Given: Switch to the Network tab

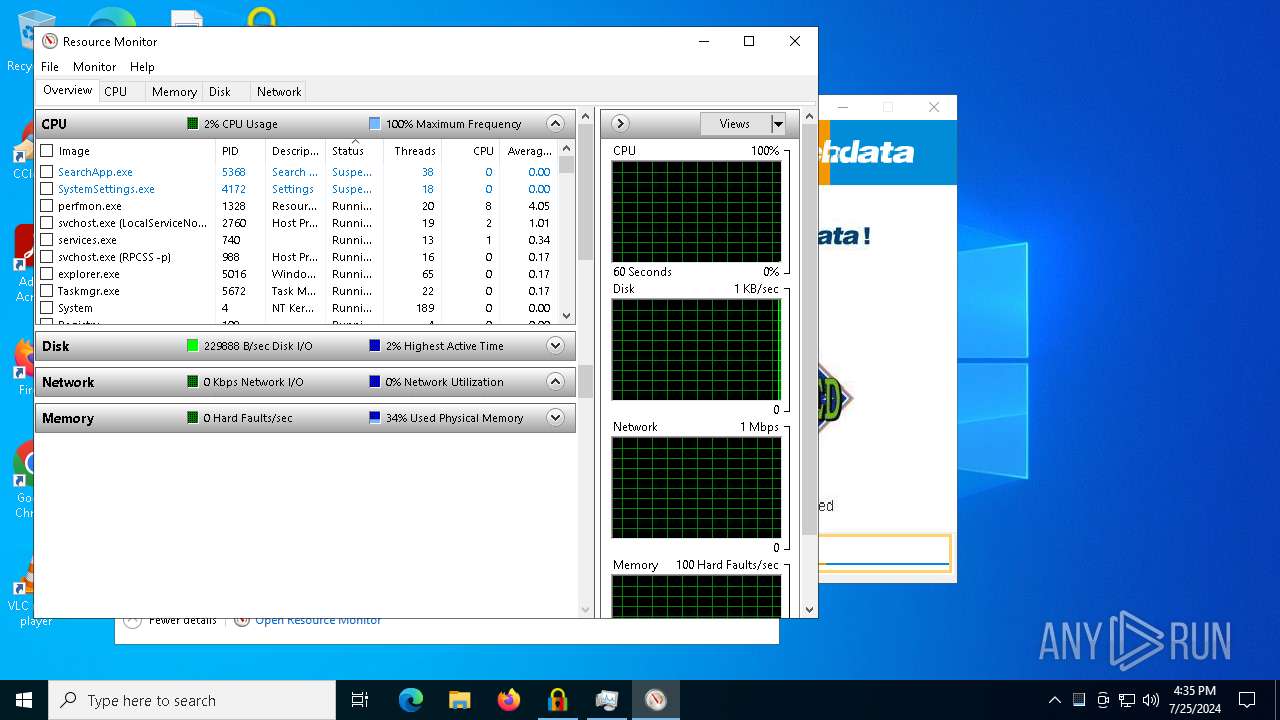Looking at the screenshot, I should pos(279,91).
